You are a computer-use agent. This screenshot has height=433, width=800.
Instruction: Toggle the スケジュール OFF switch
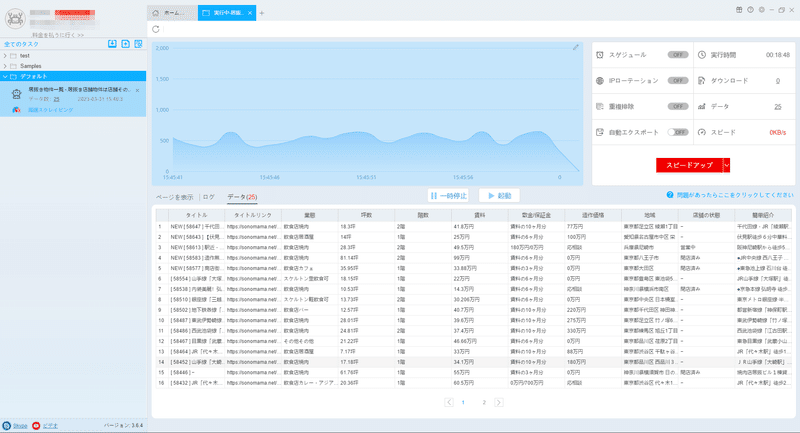[x=678, y=55]
